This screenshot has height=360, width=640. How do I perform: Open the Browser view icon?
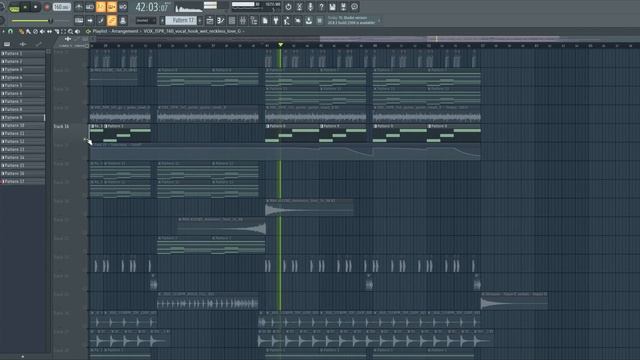(x=254, y=20)
